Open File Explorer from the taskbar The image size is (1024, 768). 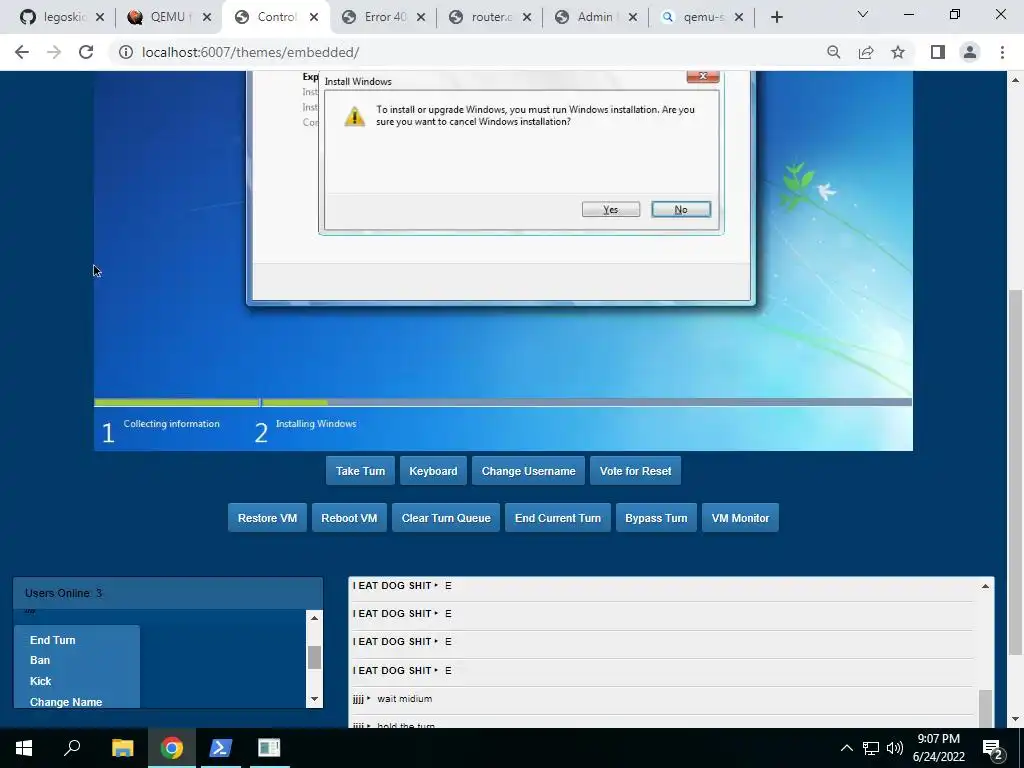[x=122, y=748]
